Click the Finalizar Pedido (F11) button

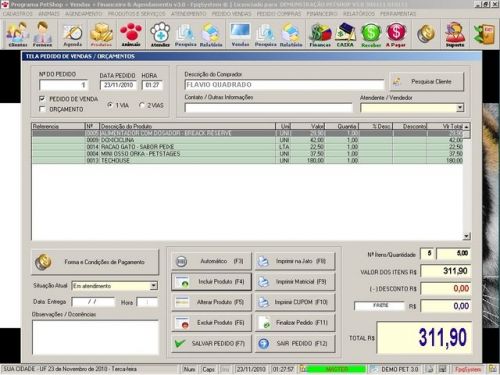(295, 323)
